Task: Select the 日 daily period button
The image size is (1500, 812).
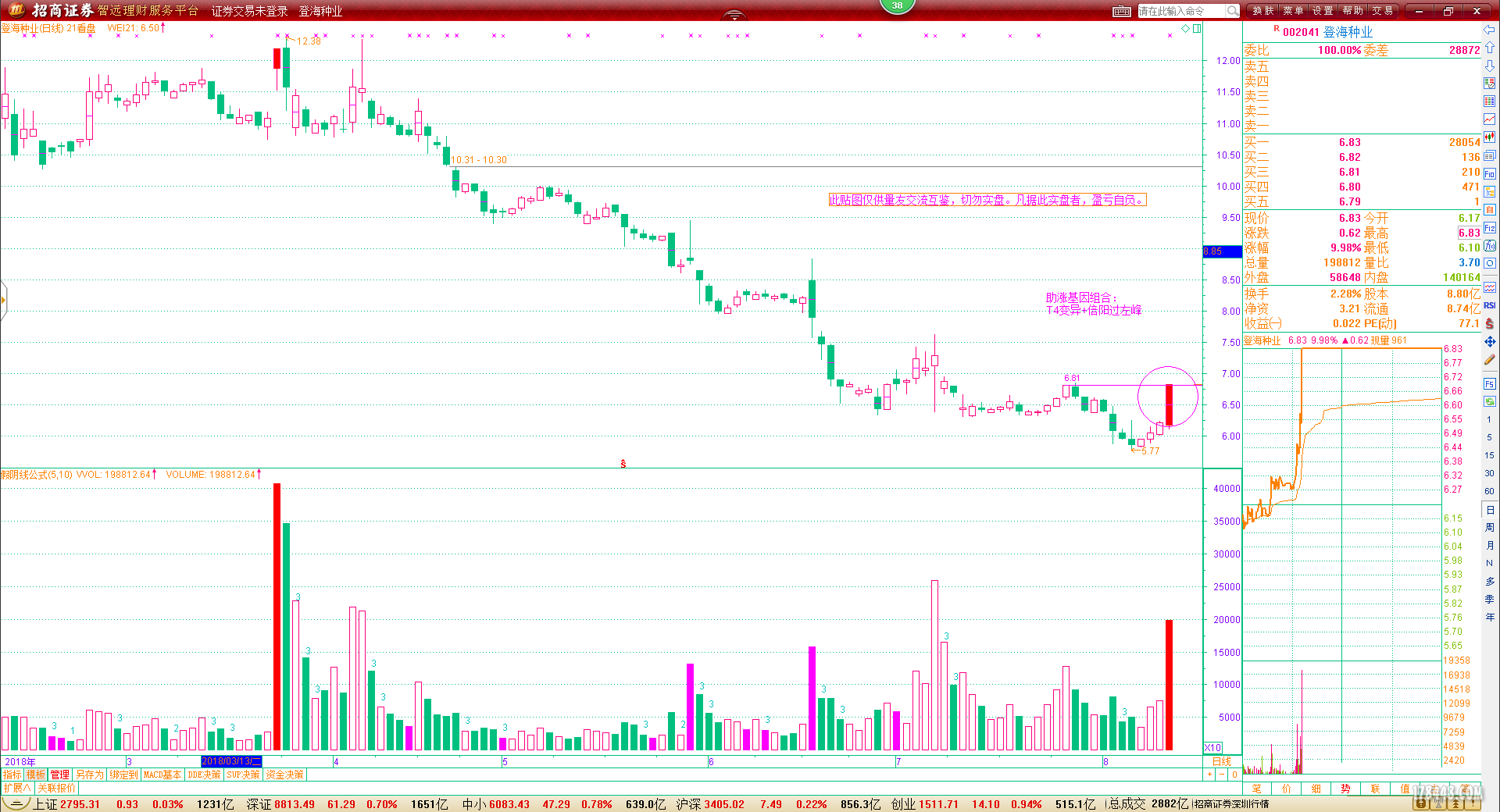Action: [x=1489, y=509]
